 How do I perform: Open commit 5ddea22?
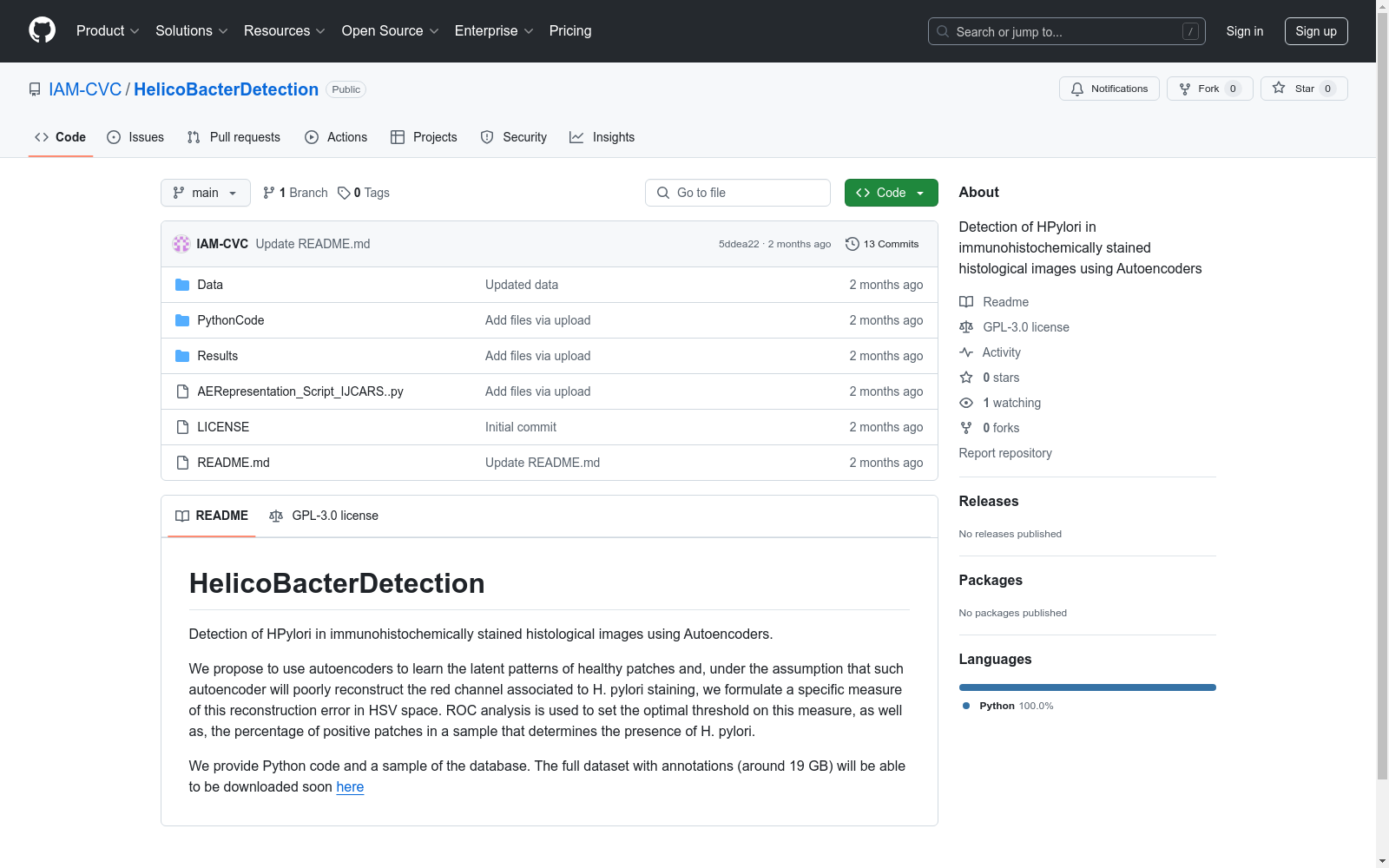(x=739, y=244)
